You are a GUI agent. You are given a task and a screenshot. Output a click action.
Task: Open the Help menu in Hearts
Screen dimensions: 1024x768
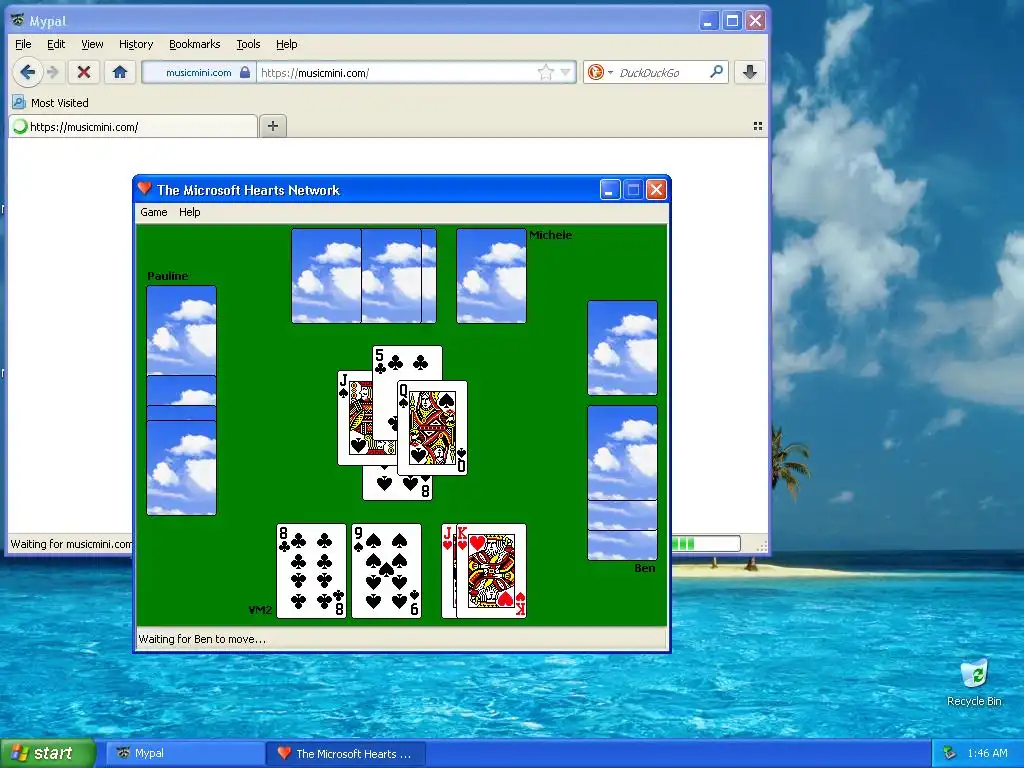[189, 212]
